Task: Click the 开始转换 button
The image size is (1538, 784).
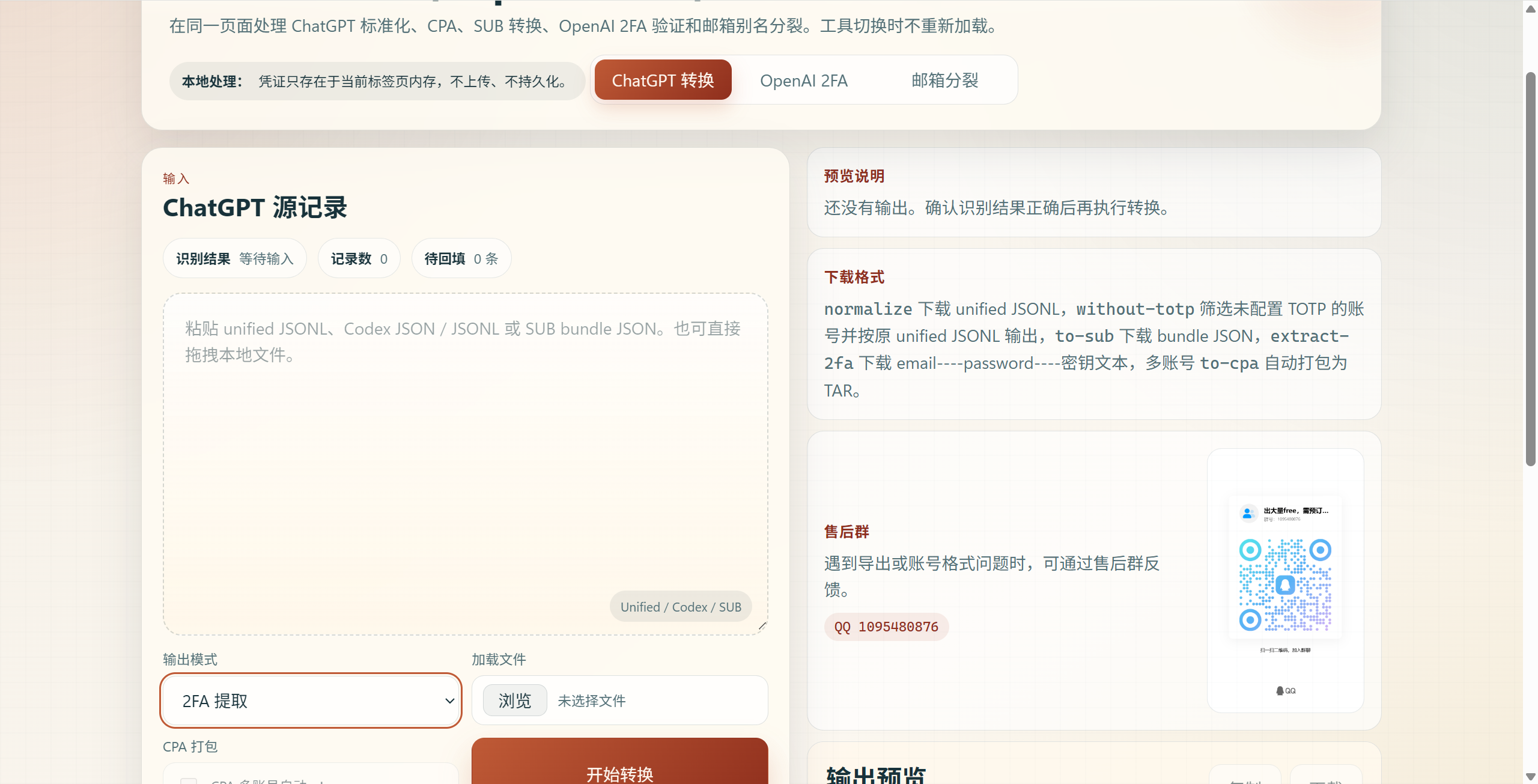Action: click(620, 762)
